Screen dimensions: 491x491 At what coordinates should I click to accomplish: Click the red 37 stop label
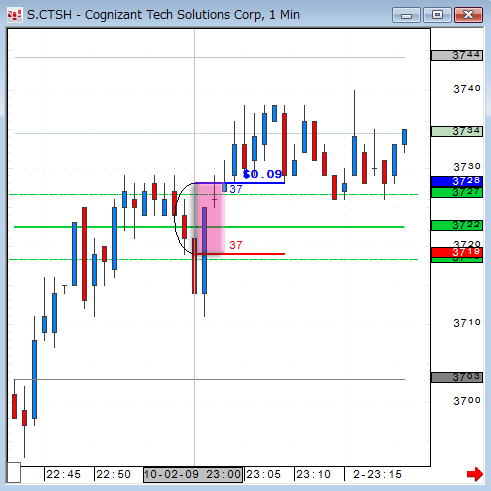pyautogui.click(x=236, y=245)
